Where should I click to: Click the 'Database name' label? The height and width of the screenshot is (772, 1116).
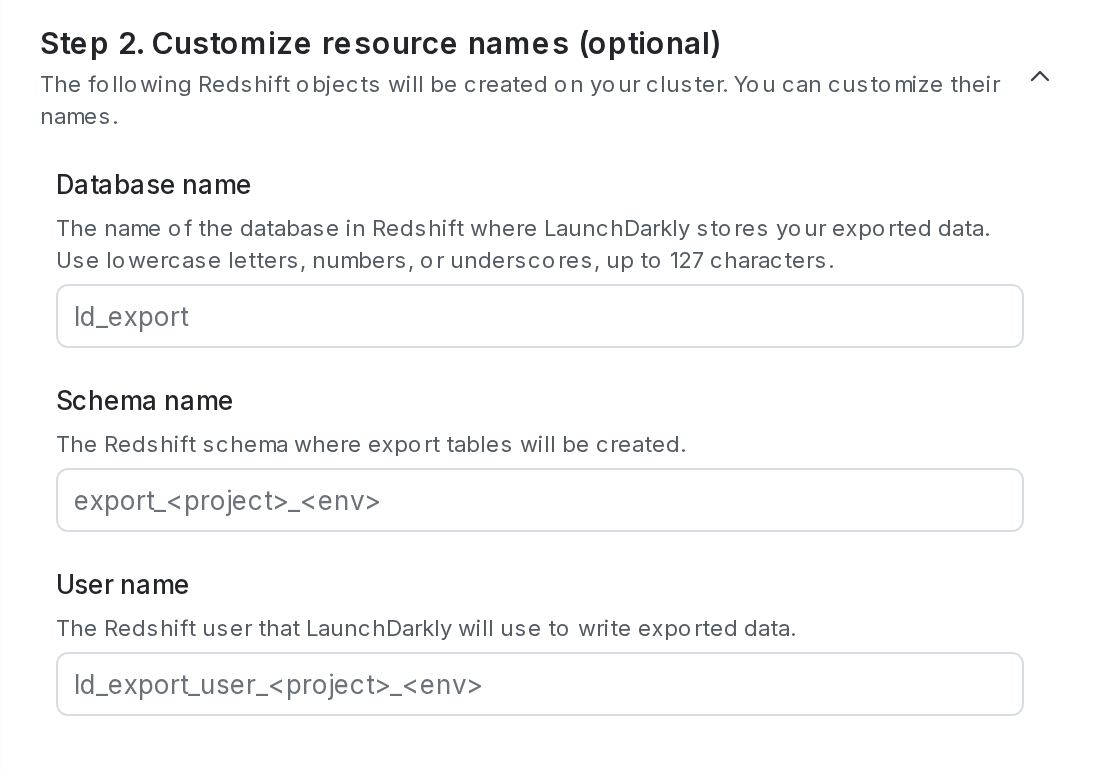click(154, 185)
